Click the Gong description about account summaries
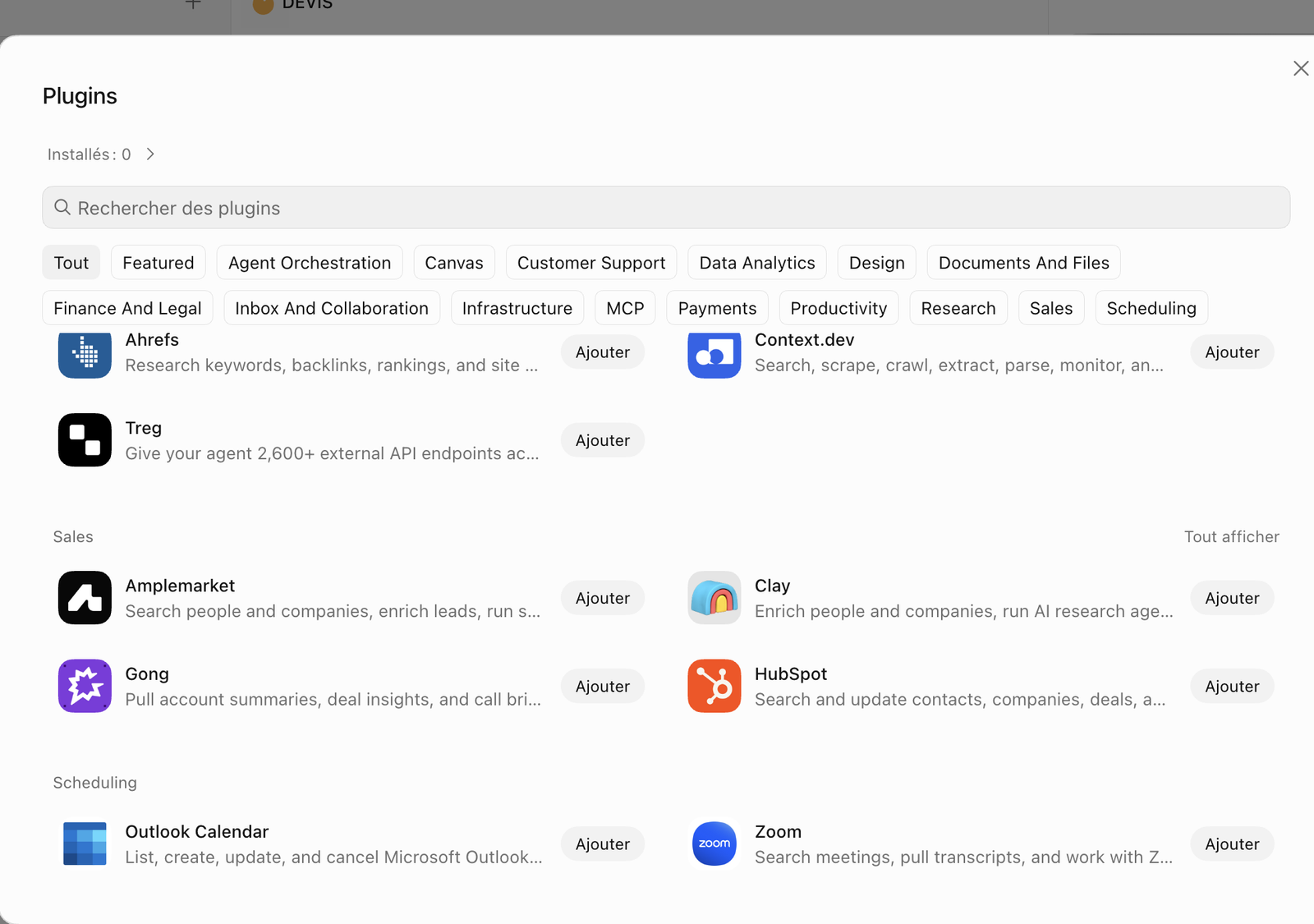Viewport: 1314px width, 924px height. pyautogui.click(x=333, y=699)
